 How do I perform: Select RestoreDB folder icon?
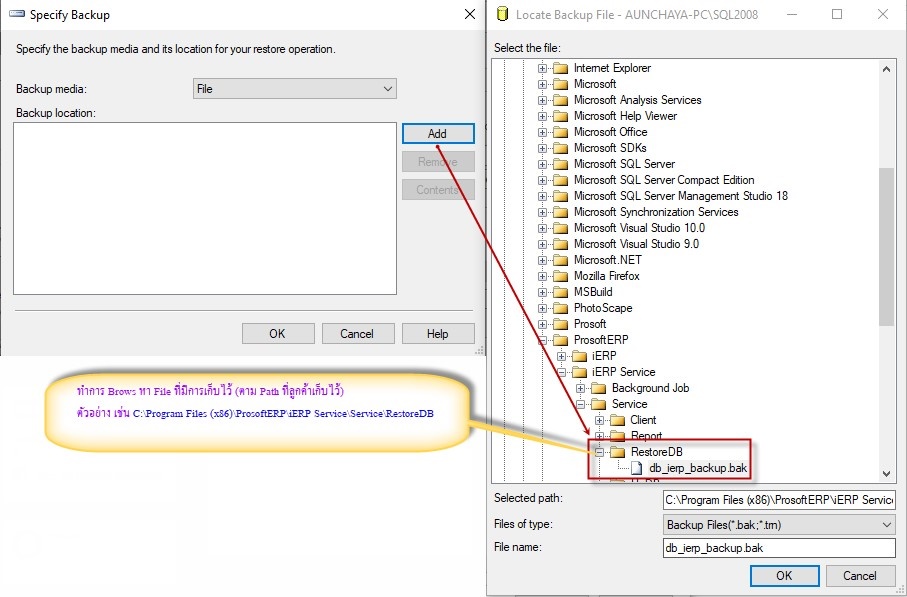pyautogui.click(x=618, y=452)
